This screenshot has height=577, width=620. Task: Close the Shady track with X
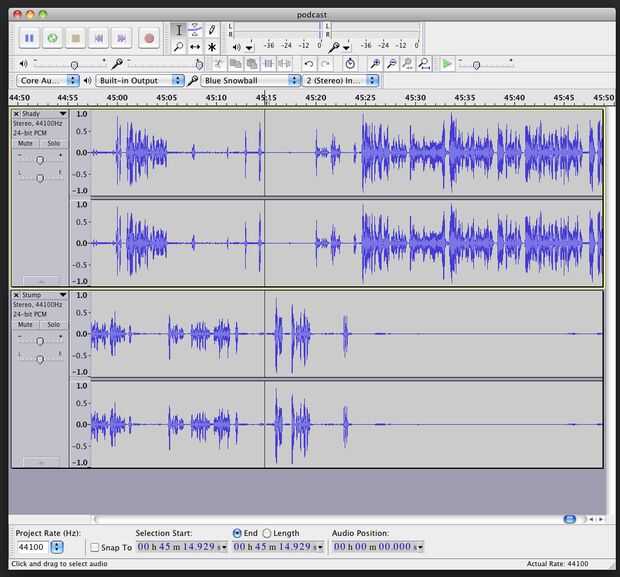click(16, 114)
